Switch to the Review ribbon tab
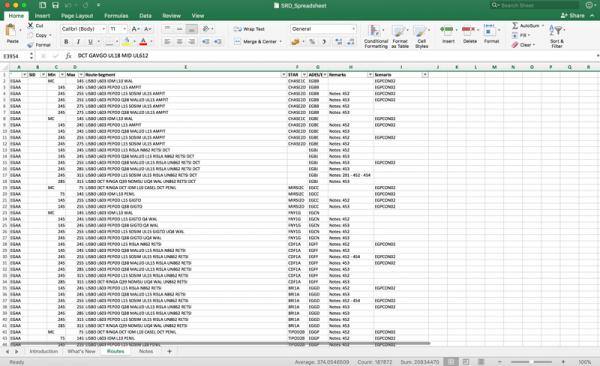600x366 pixels. click(x=171, y=16)
